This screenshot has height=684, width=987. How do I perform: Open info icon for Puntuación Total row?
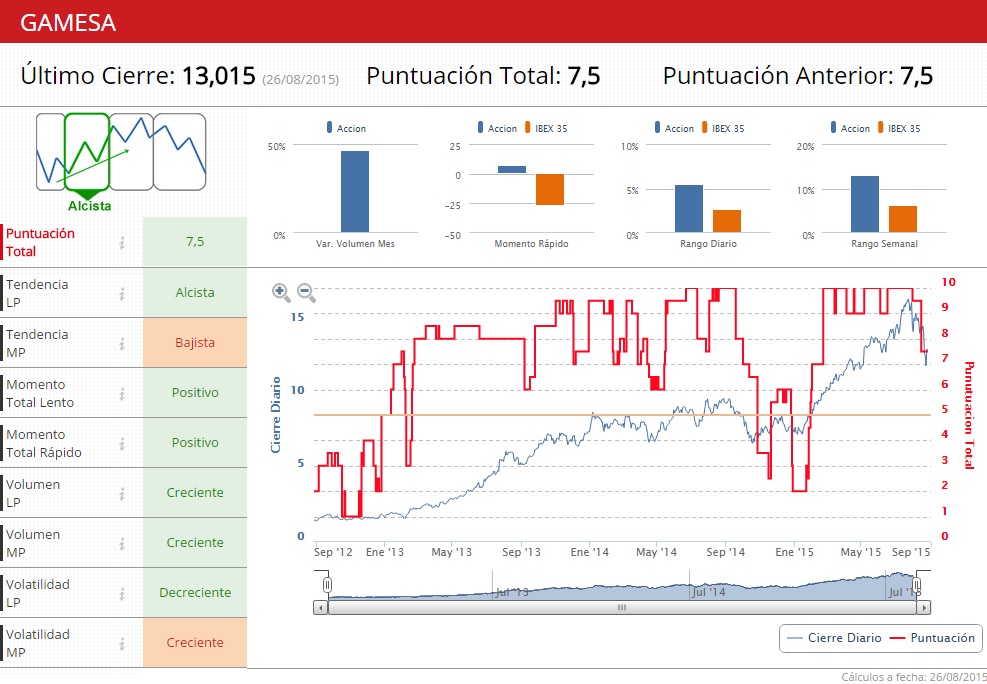click(x=122, y=242)
